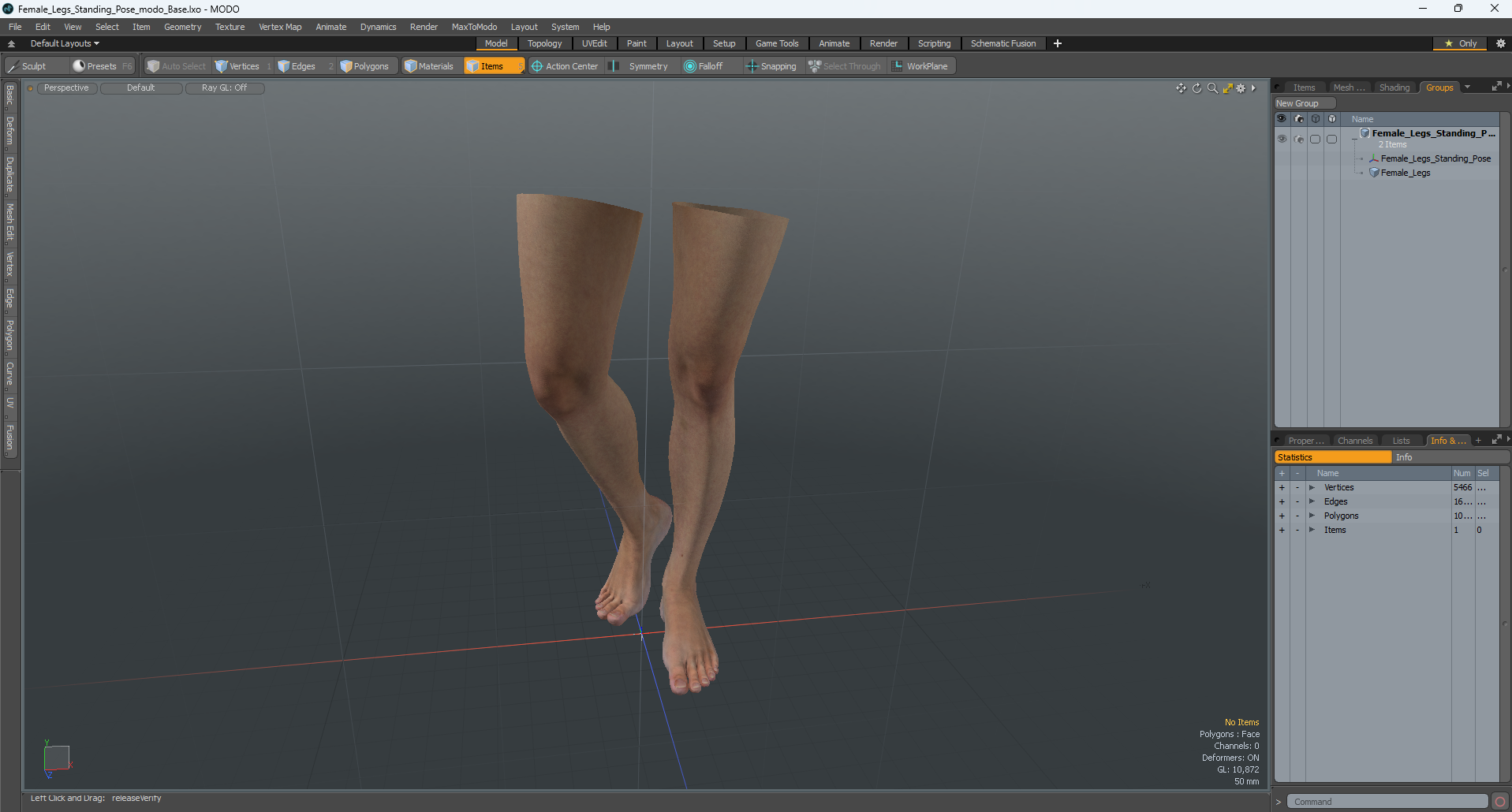Image resolution: width=1512 pixels, height=812 pixels.
Task: Click the Female_Legs mesh item icon
Action: click(1374, 173)
